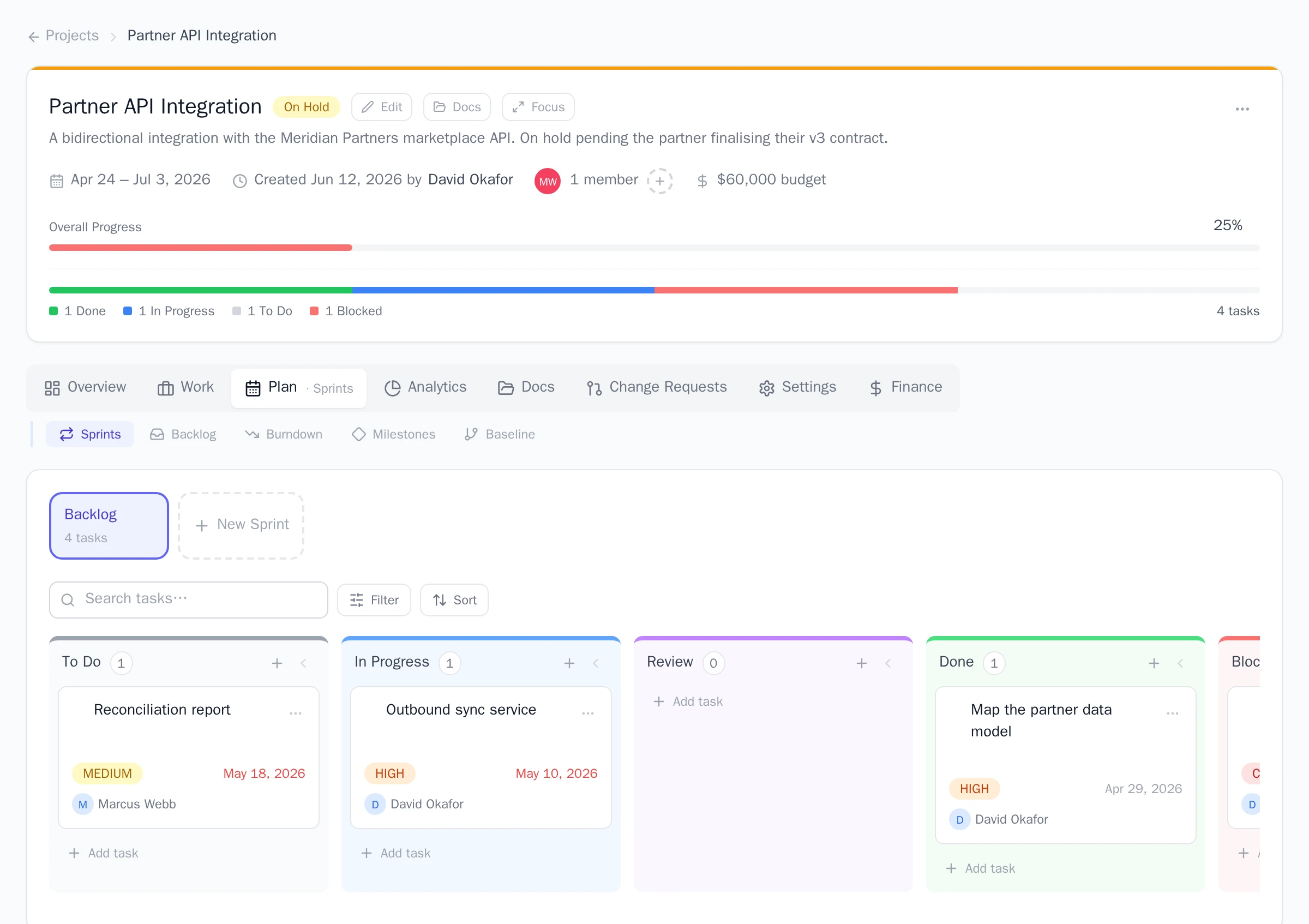Click the back arrow next to Projects
This screenshot has width=1309, height=924.
click(x=34, y=37)
